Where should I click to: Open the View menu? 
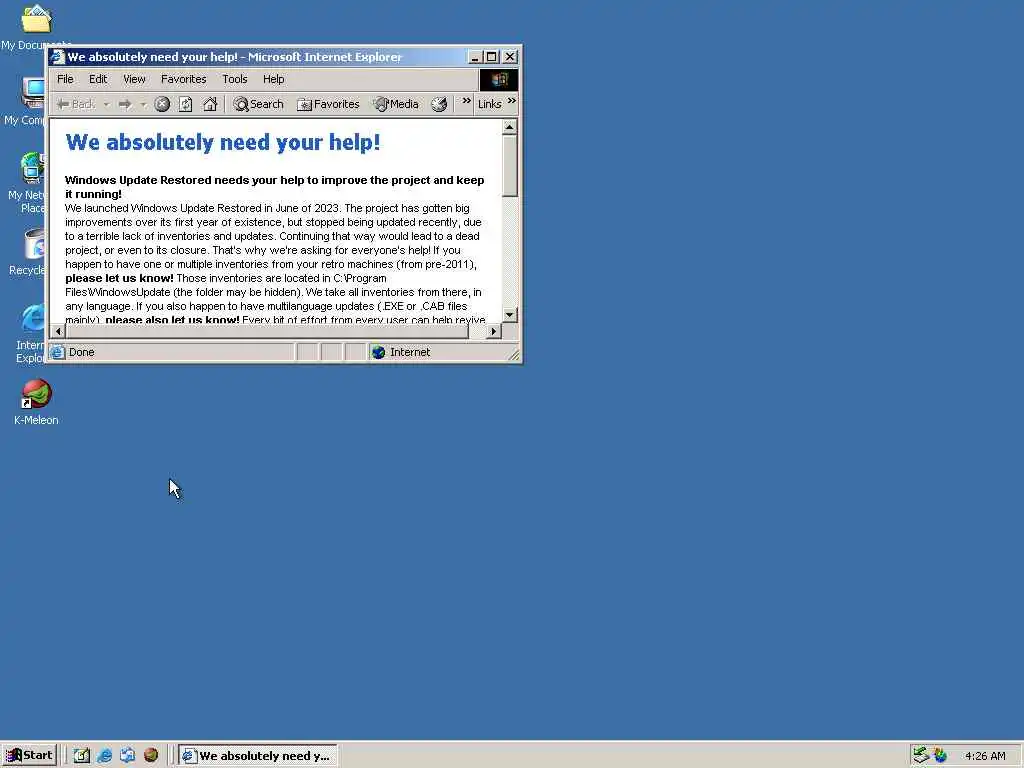[x=134, y=79]
